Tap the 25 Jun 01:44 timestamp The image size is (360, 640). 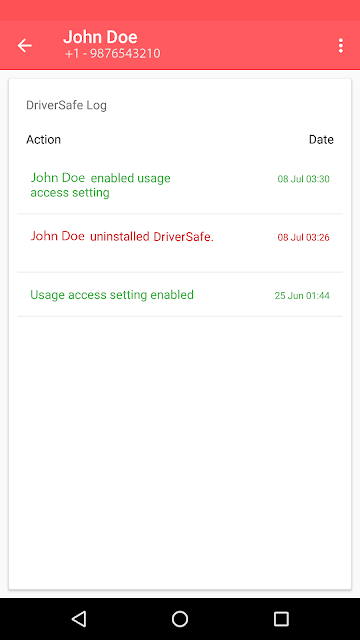coord(302,296)
